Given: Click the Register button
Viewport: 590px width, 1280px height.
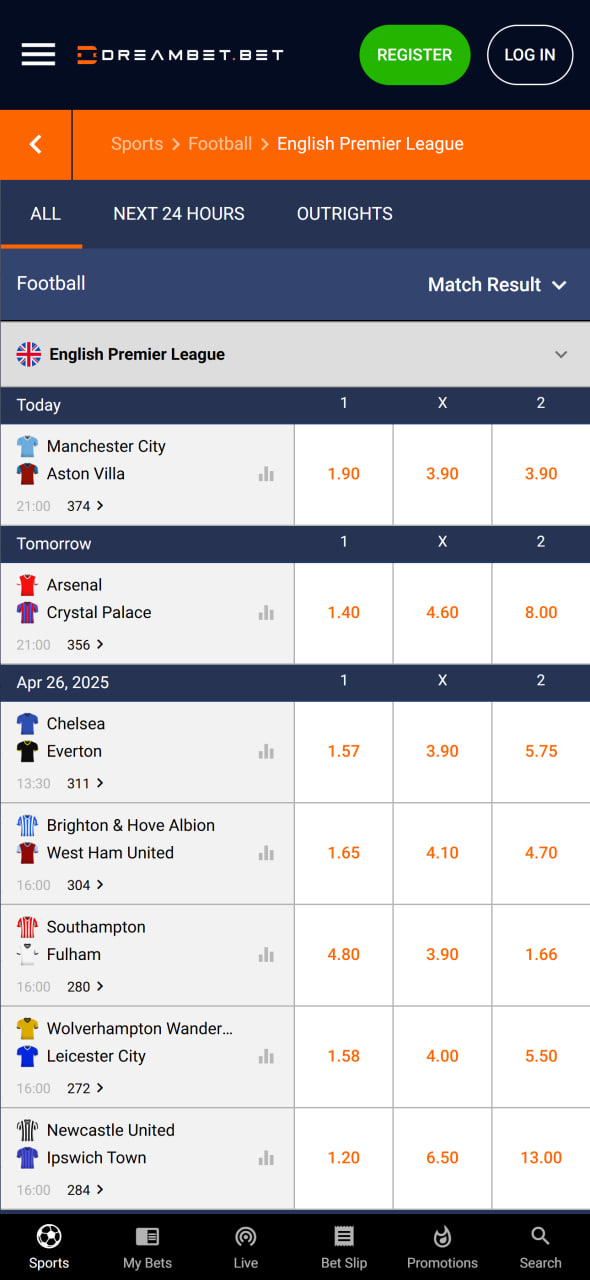Looking at the screenshot, I should tap(414, 55).
